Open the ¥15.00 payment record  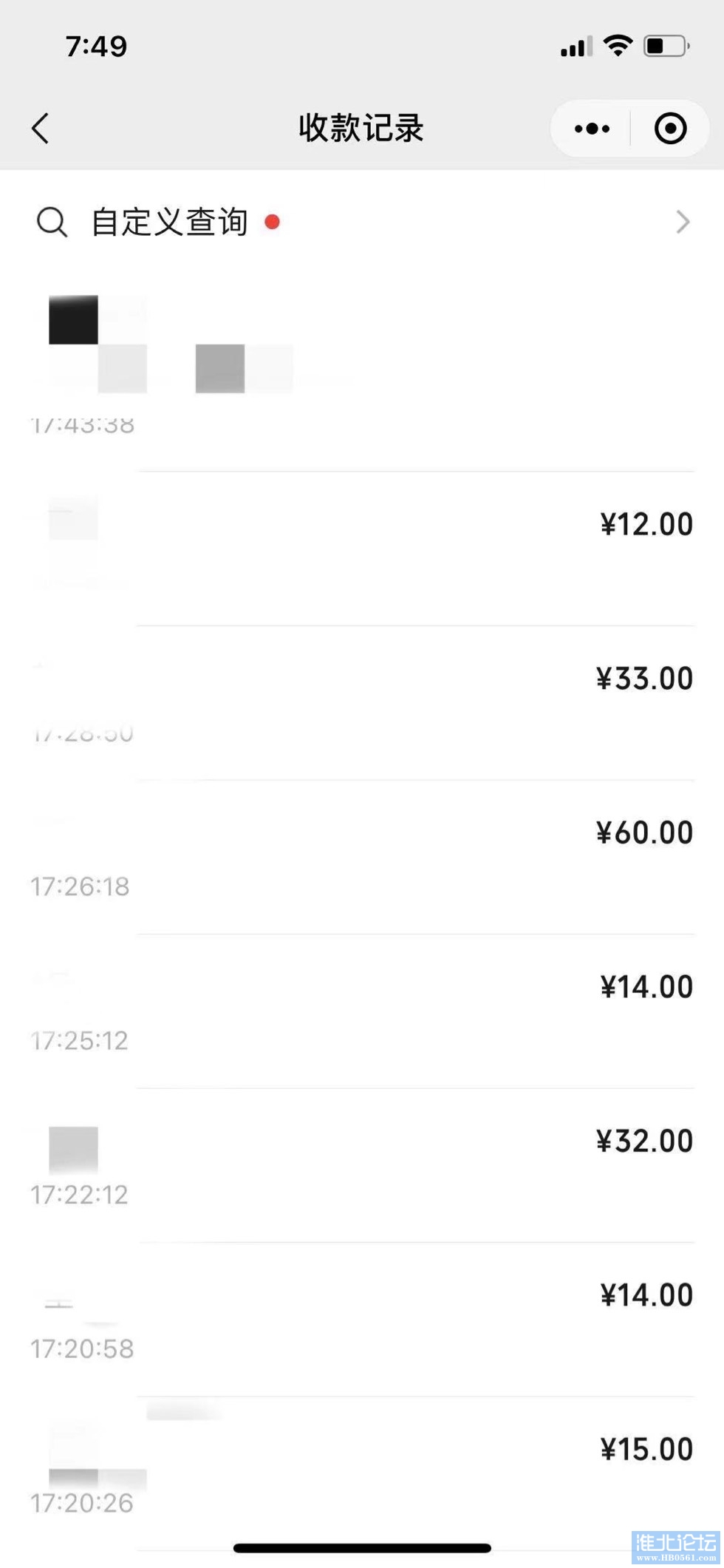362,1474
